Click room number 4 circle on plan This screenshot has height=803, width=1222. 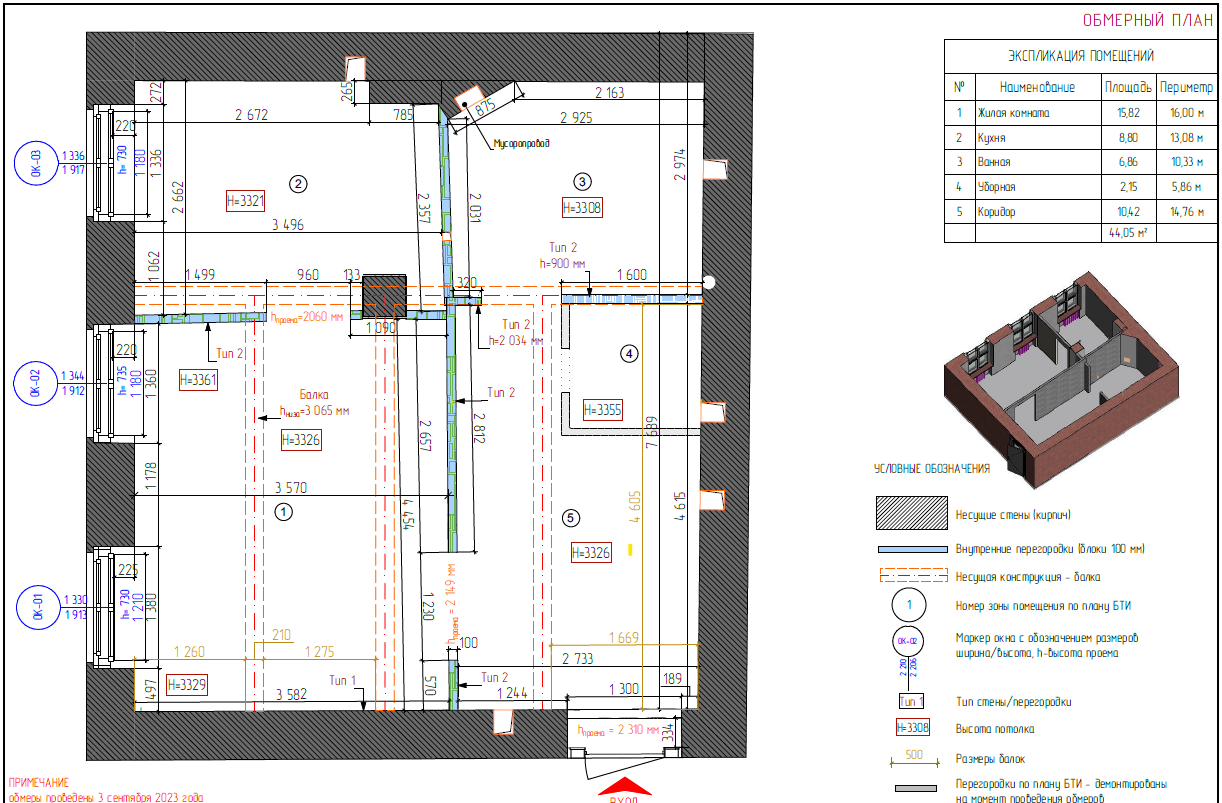[x=629, y=353]
